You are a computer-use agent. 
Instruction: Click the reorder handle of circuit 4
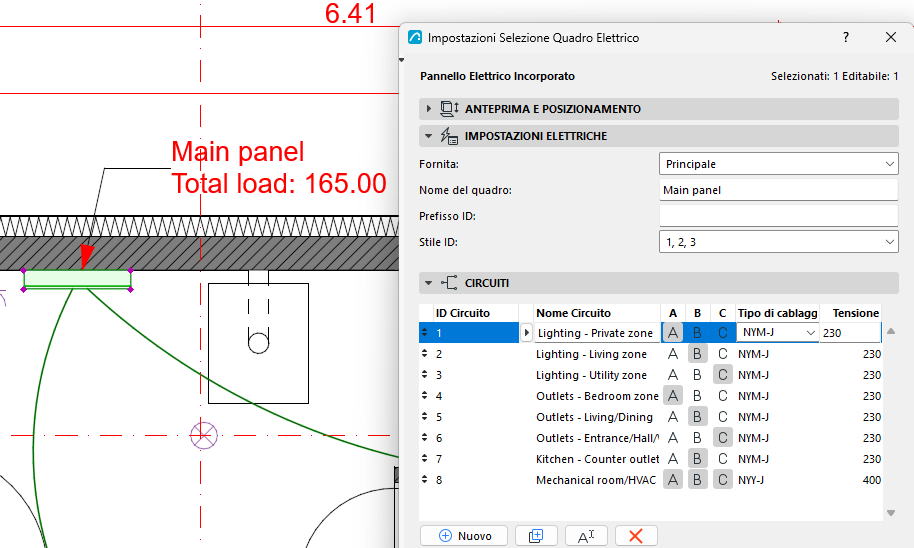click(x=424, y=395)
